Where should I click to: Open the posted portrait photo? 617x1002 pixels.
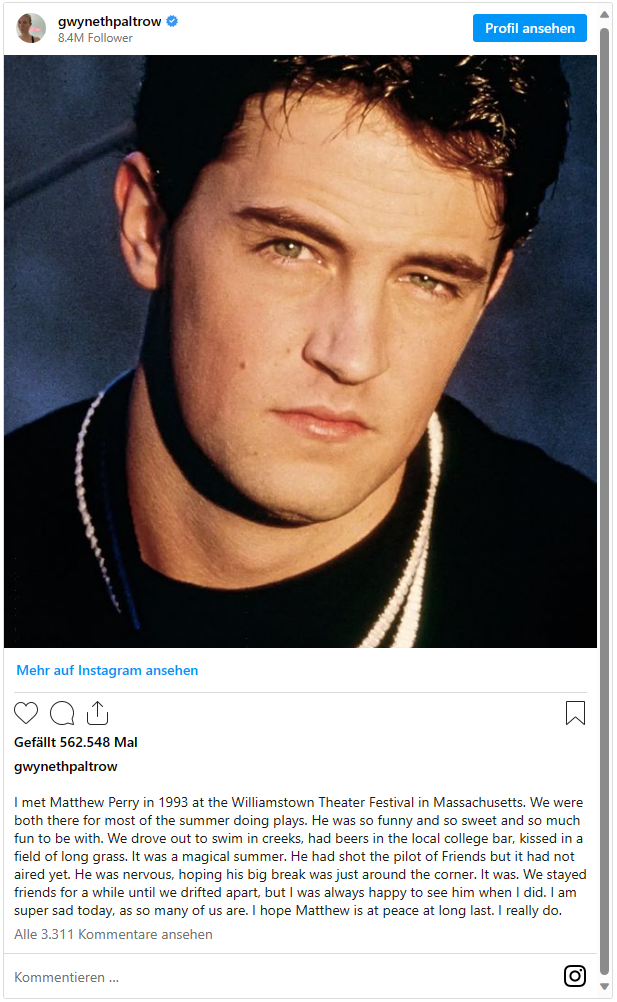(x=300, y=351)
